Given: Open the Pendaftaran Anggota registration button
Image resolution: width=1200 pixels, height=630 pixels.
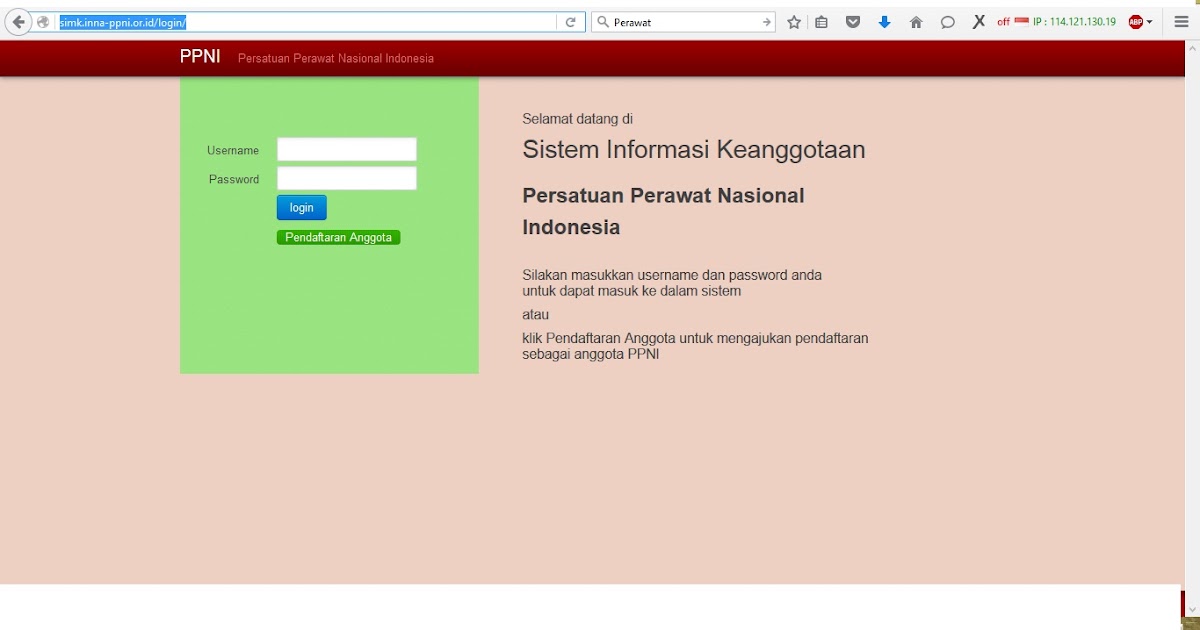Looking at the screenshot, I should click(338, 237).
